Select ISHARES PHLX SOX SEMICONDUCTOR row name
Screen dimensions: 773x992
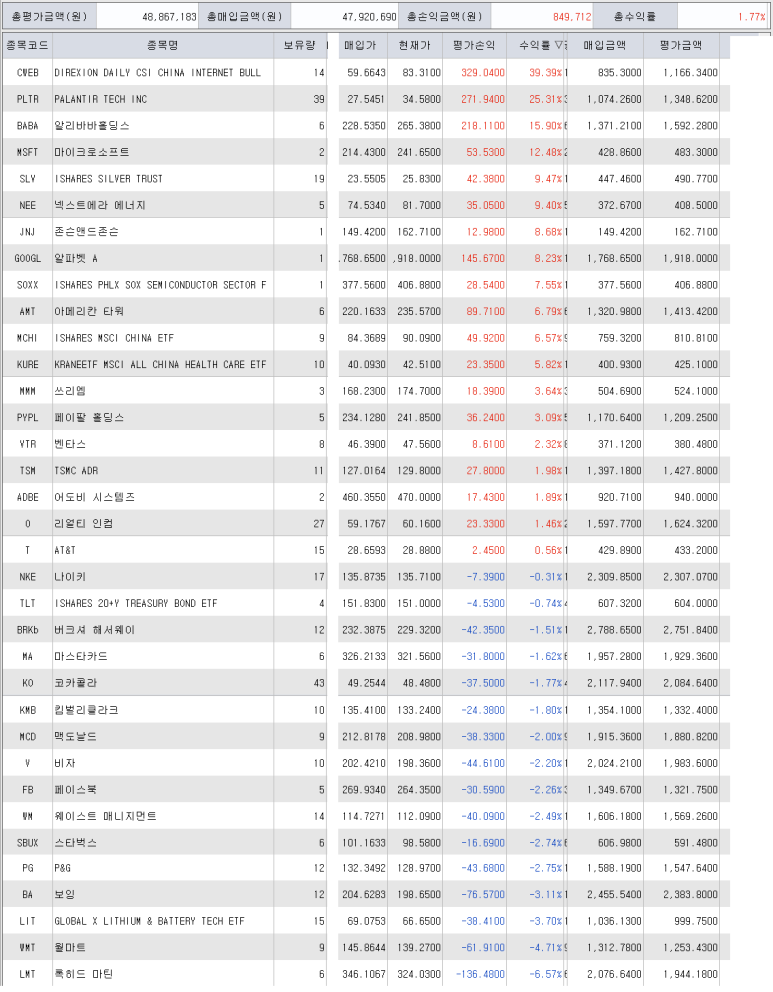coord(160,285)
